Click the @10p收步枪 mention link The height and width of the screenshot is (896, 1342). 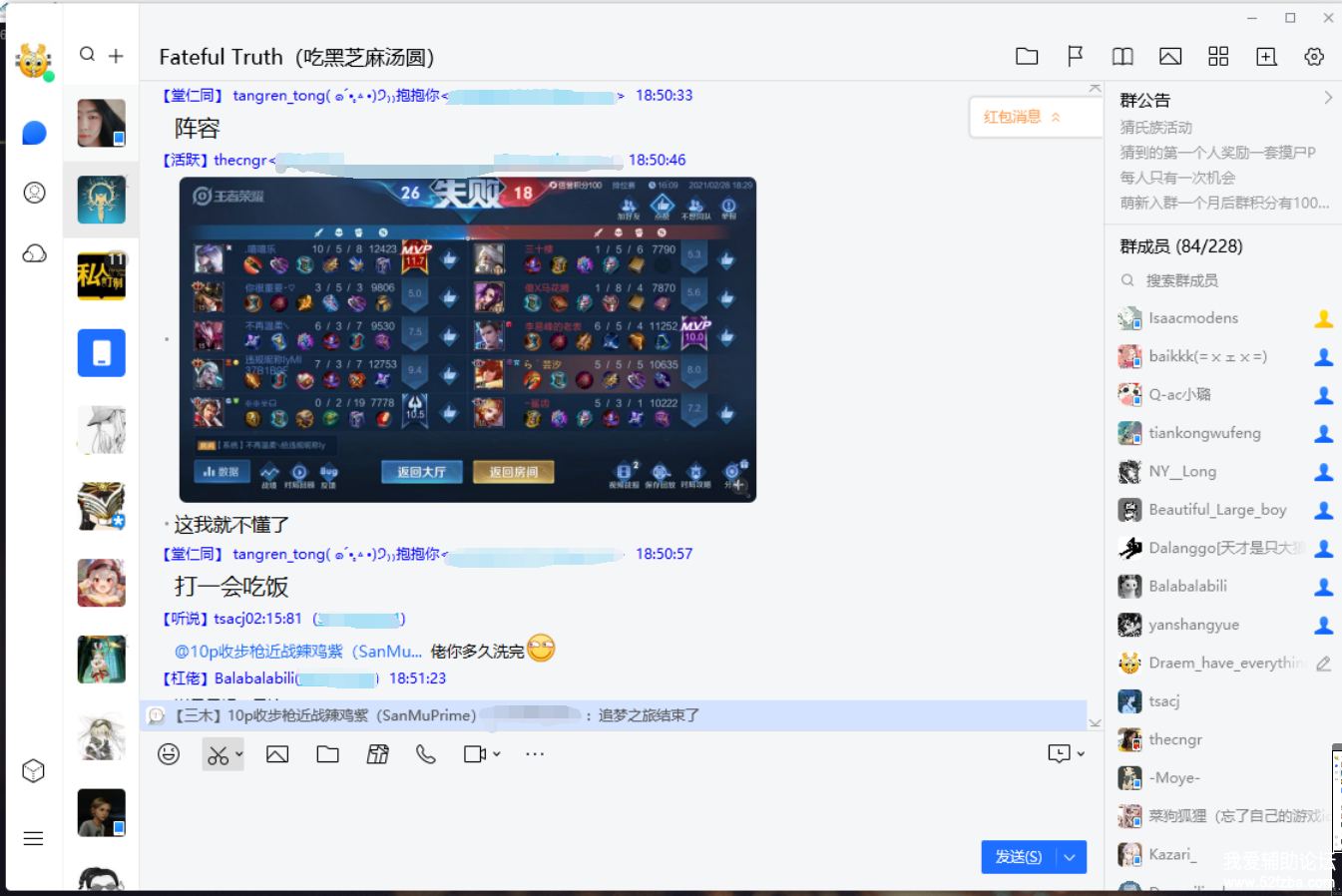[x=297, y=652]
